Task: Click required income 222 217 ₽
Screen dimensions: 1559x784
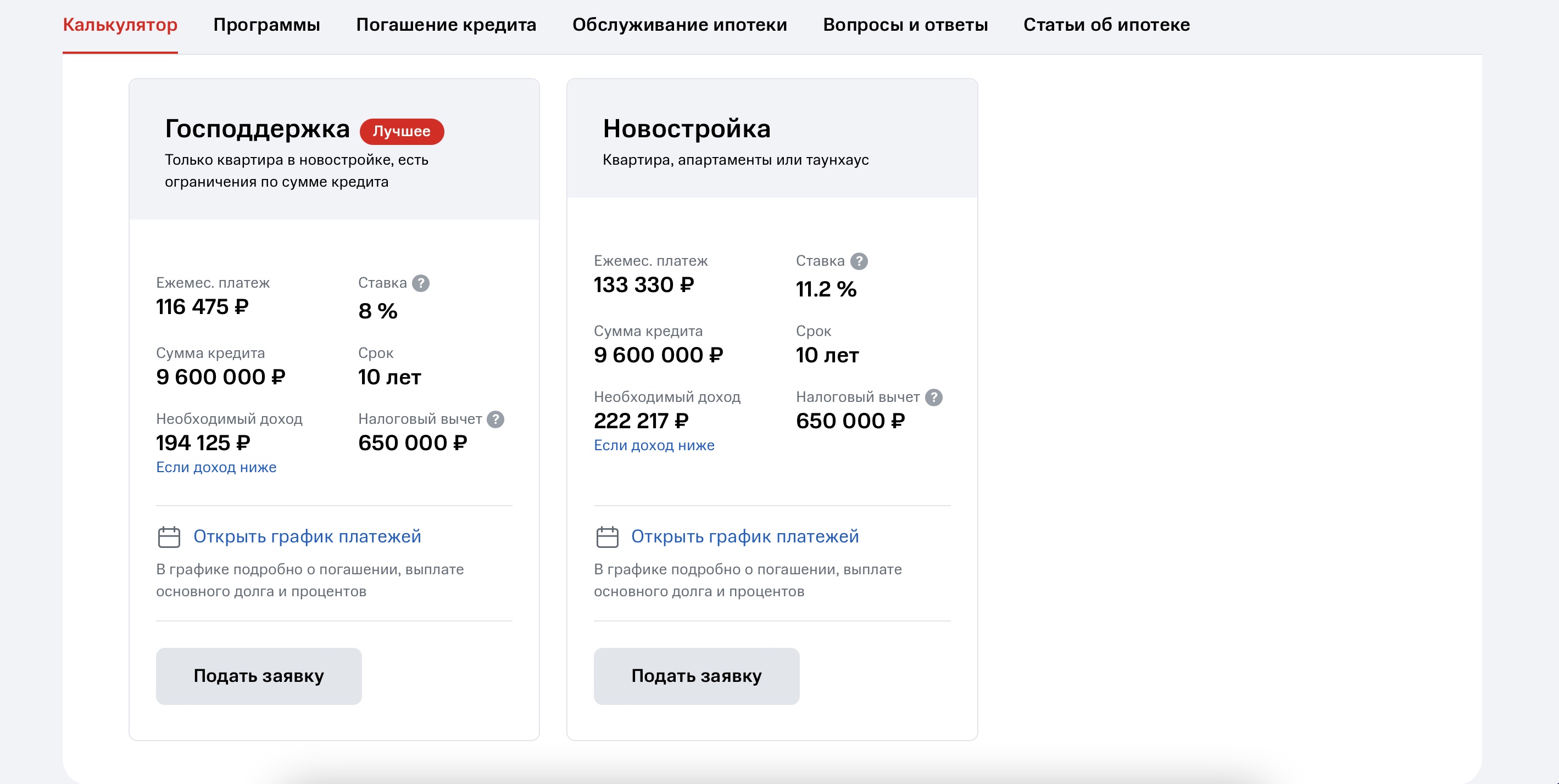Action: point(642,421)
